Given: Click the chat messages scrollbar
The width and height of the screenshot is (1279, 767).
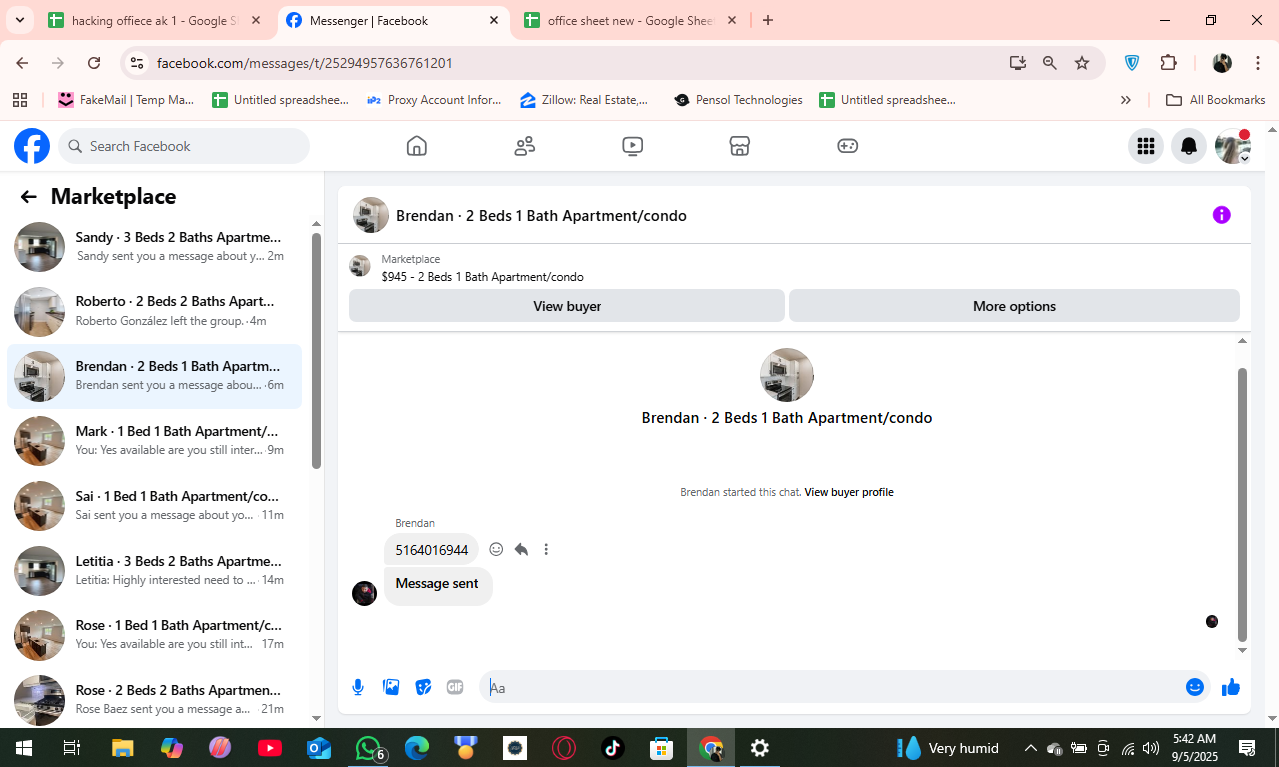Looking at the screenshot, I should pyautogui.click(x=1243, y=505).
